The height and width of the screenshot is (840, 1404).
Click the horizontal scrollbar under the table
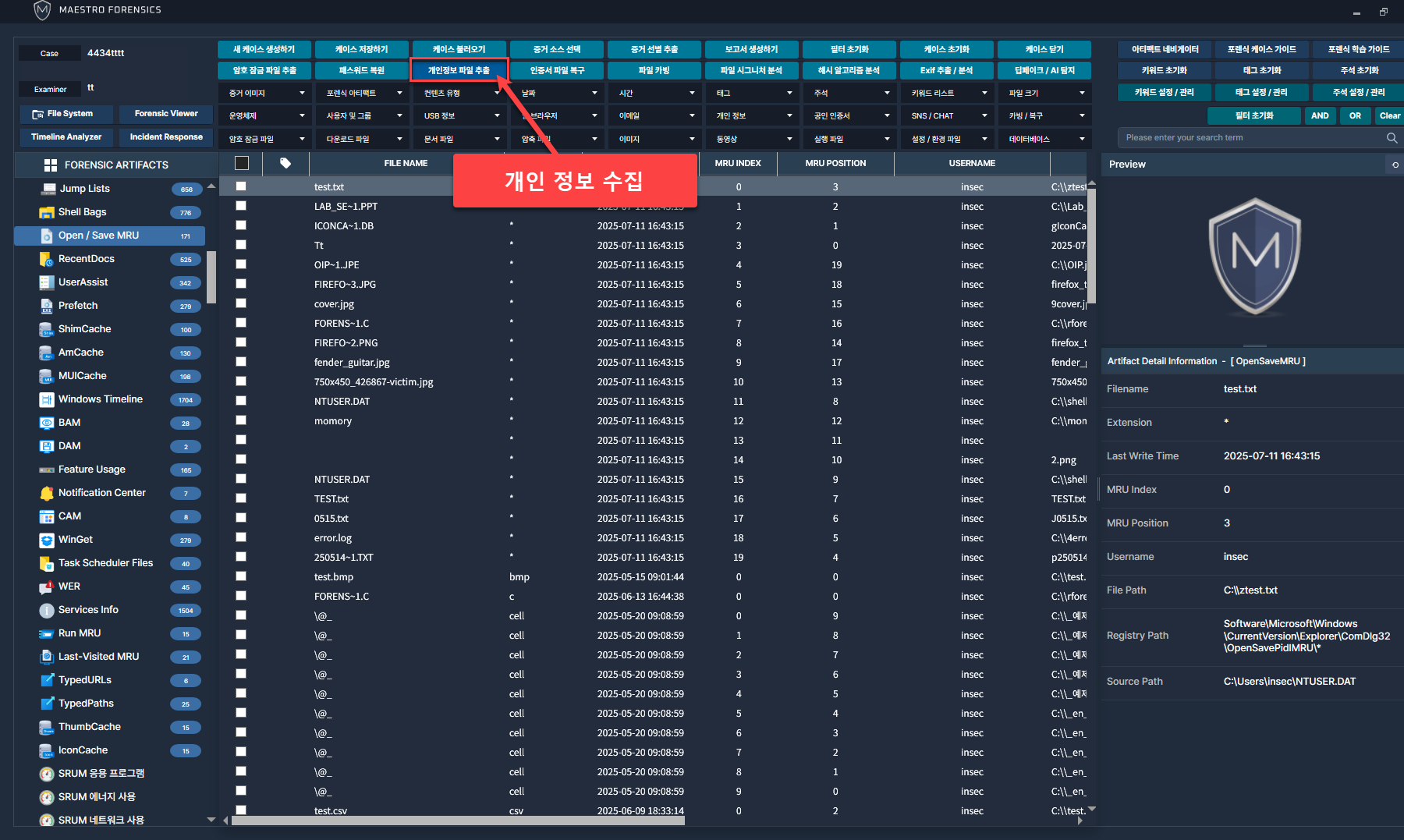click(458, 821)
